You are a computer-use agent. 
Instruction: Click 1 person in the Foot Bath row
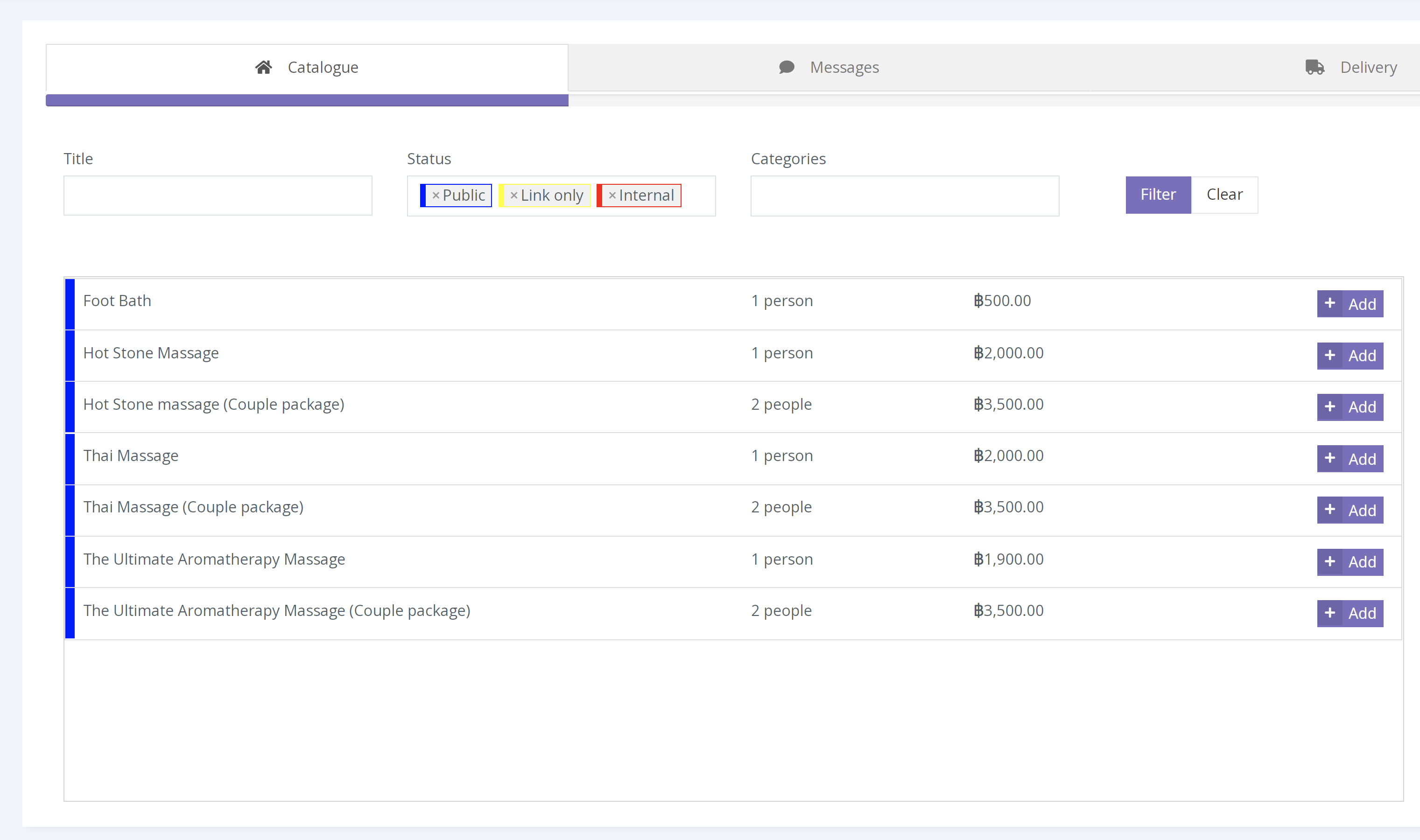coord(782,301)
